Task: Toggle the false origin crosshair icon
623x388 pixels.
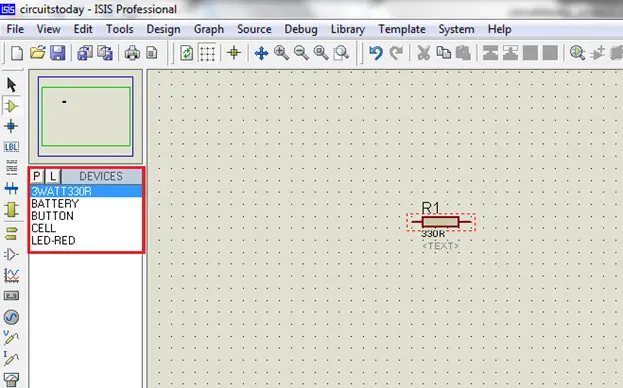Action: pos(234,52)
